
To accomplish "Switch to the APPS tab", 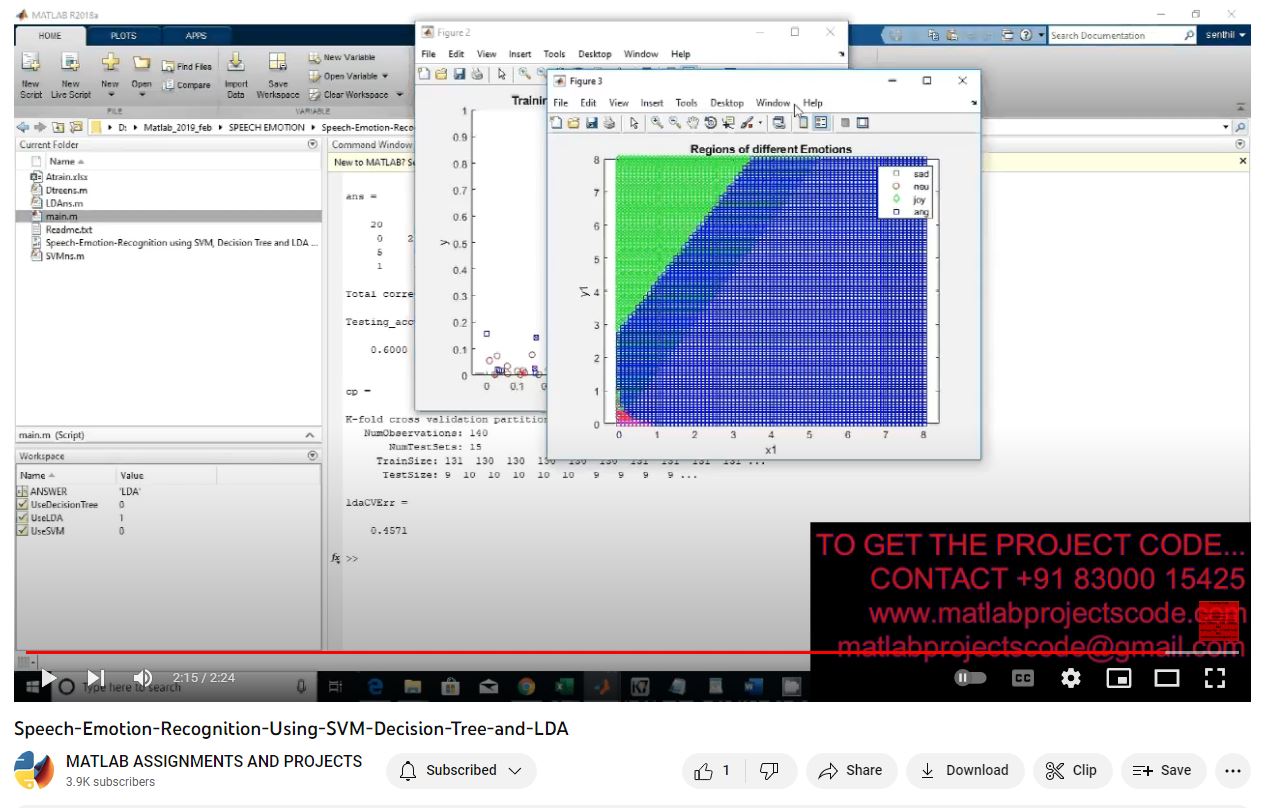I will (196, 36).
